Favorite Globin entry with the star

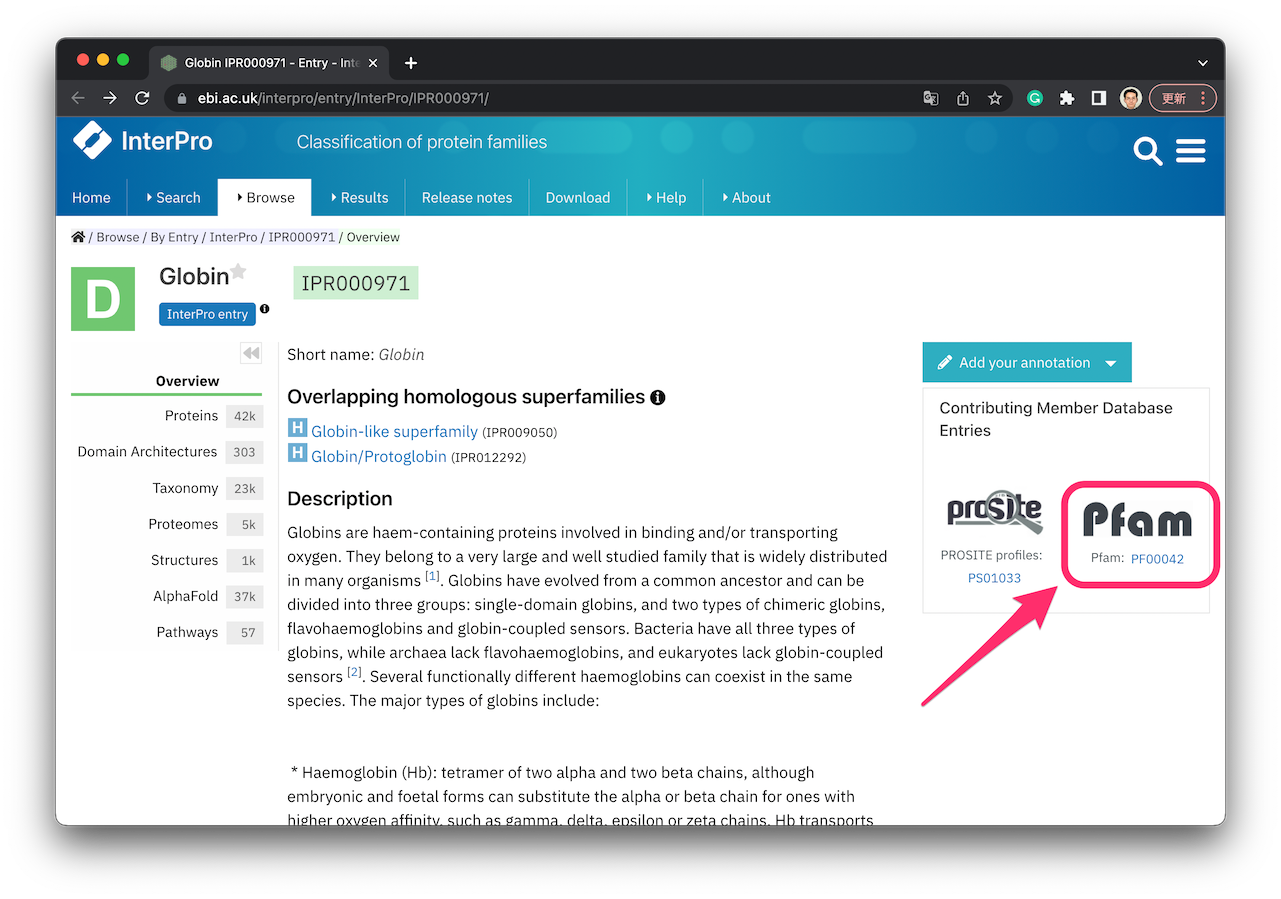(238, 271)
